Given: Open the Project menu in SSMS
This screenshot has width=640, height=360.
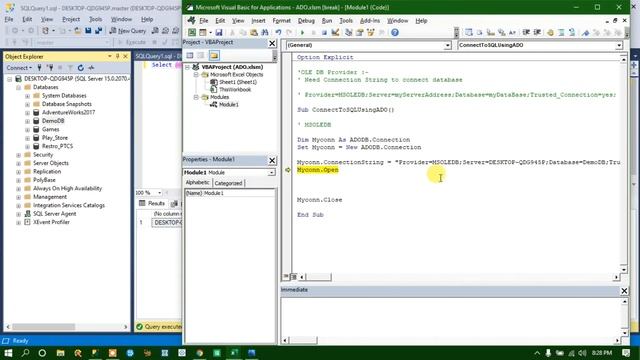Looking at the screenshot, I should coord(71,19).
